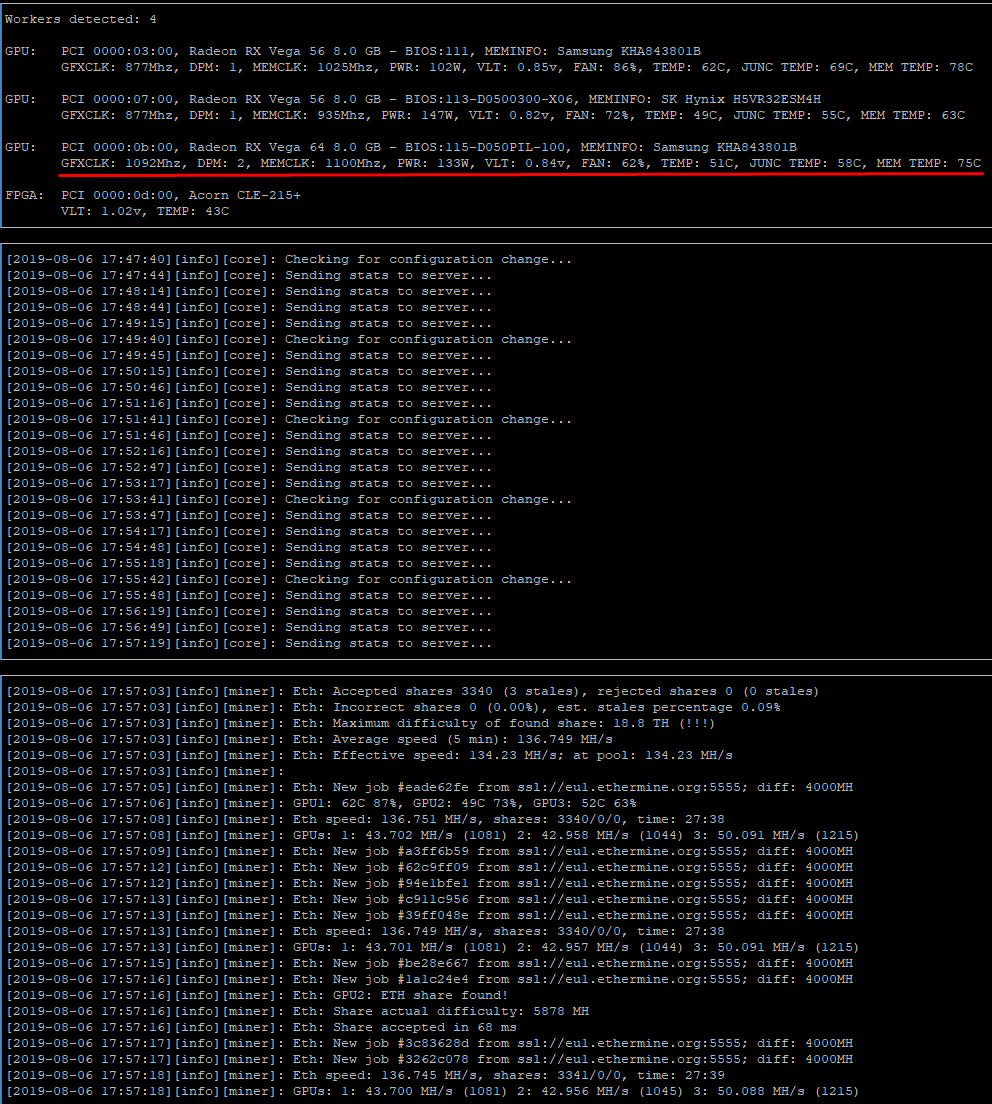Click the "Workers detected: 4" header text

tap(81, 19)
